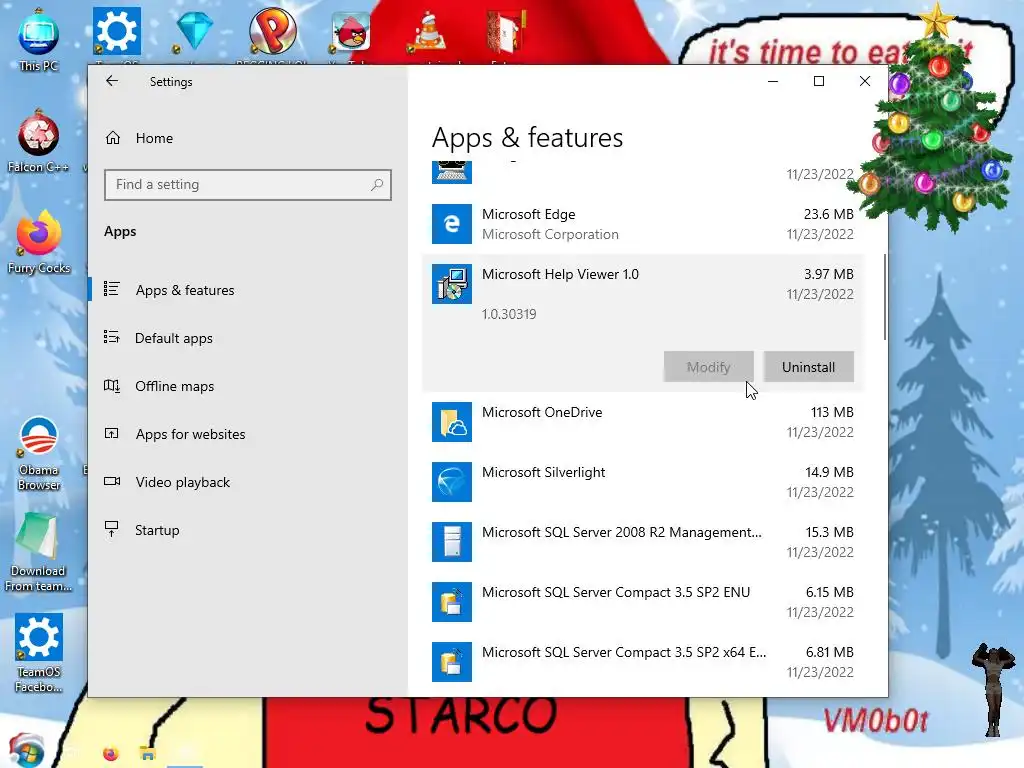
Task: Open Download From team desktop icon
Action: click(38, 552)
